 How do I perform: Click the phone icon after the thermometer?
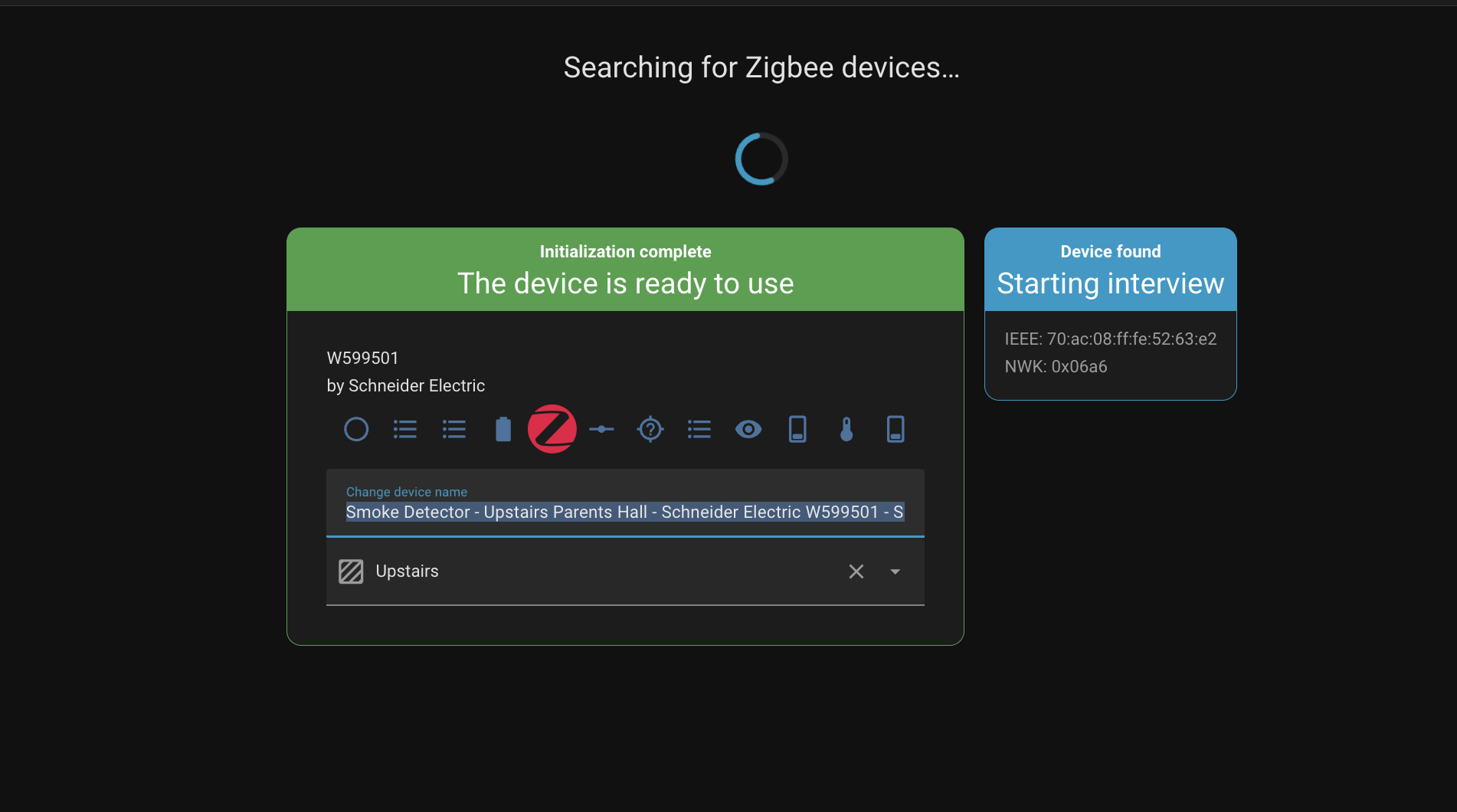pyautogui.click(x=895, y=429)
